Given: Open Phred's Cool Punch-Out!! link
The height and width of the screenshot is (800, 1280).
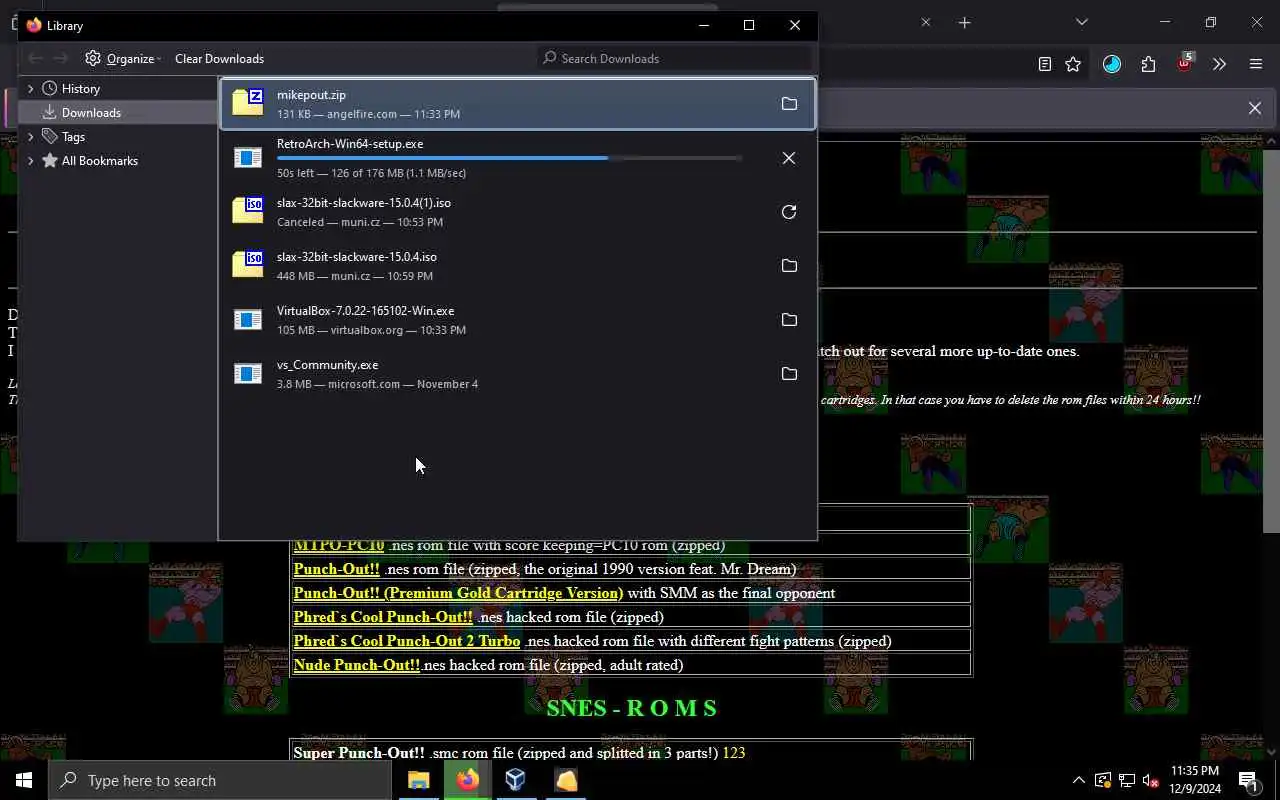Looking at the screenshot, I should coord(383,617).
